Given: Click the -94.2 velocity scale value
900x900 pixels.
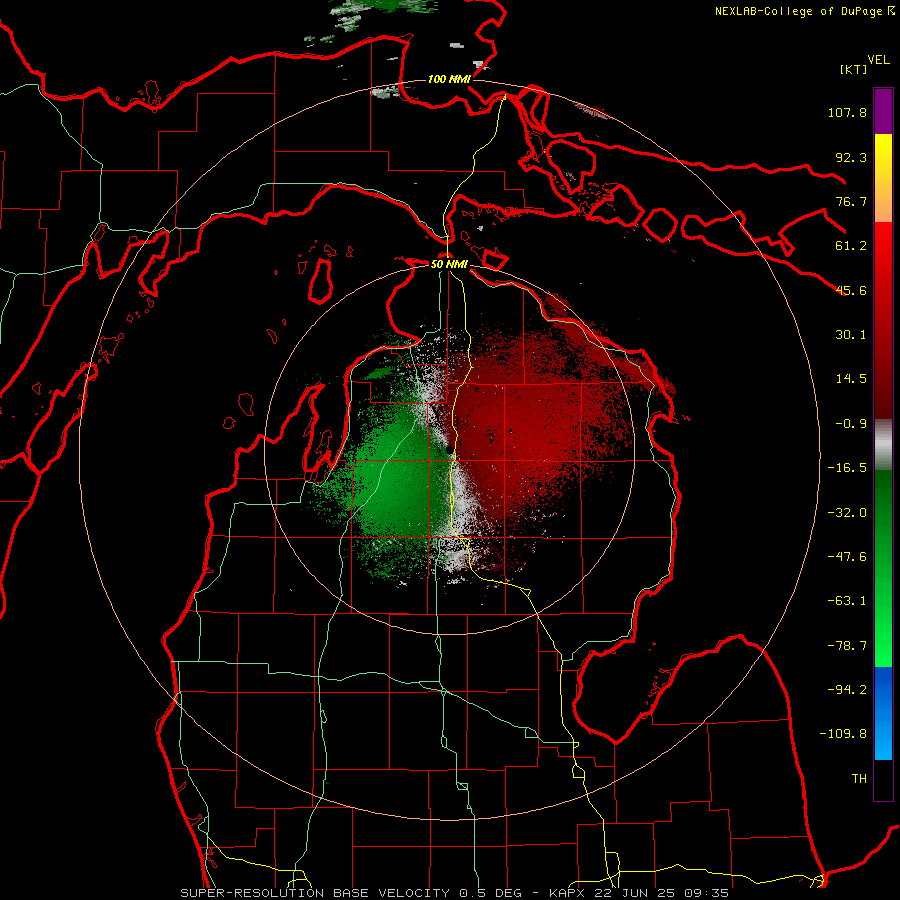Looking at the screenshot, I should coord(847,689).
